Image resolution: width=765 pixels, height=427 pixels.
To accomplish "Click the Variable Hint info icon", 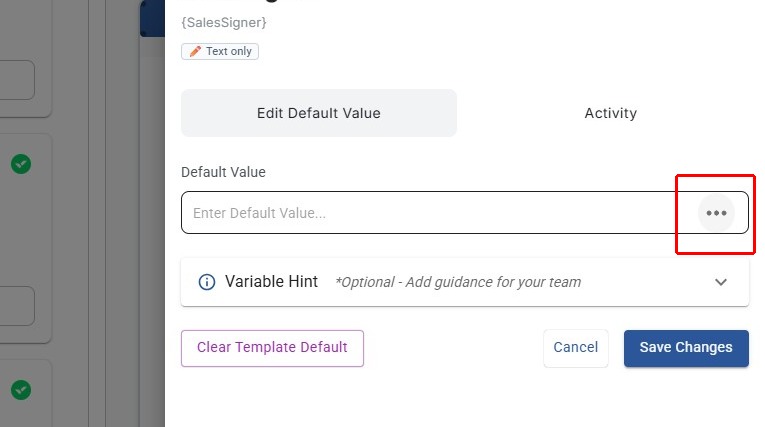I will (x=207, y=282).
